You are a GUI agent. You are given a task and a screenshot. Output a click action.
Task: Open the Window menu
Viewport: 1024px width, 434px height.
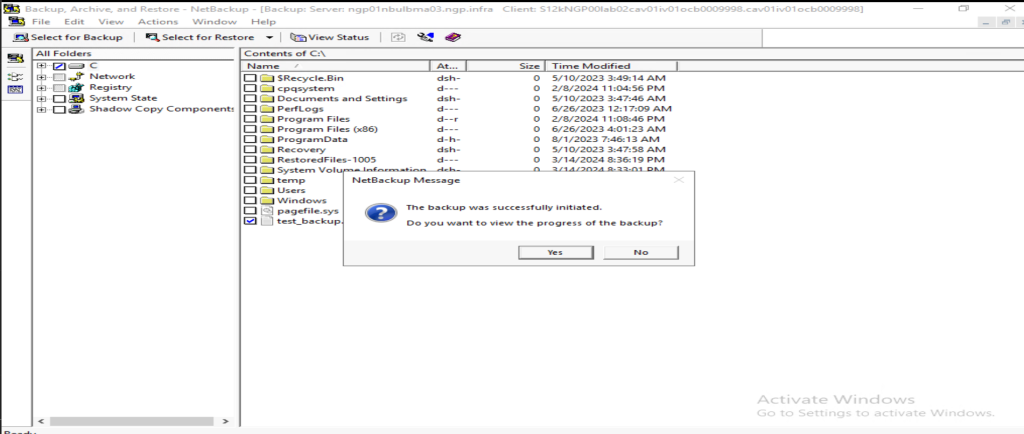(x=214, y=22)
